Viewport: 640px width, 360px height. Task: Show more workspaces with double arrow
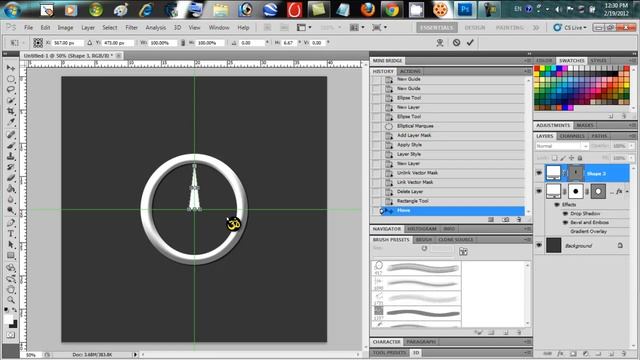coord(536,27)
